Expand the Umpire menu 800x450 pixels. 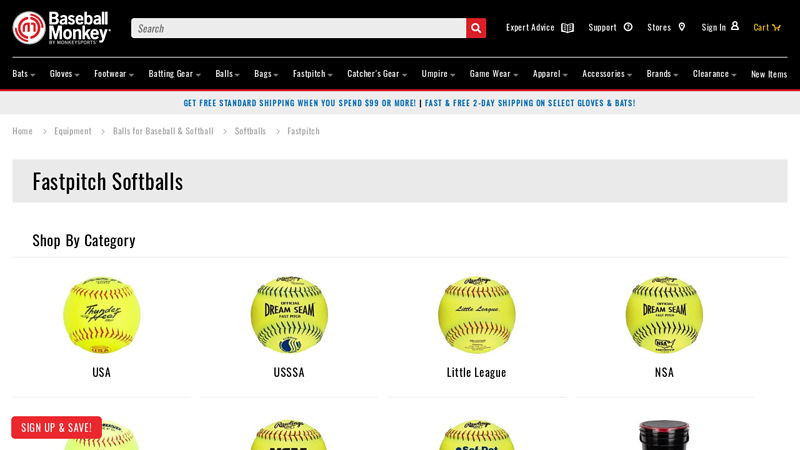coord(438,74)
